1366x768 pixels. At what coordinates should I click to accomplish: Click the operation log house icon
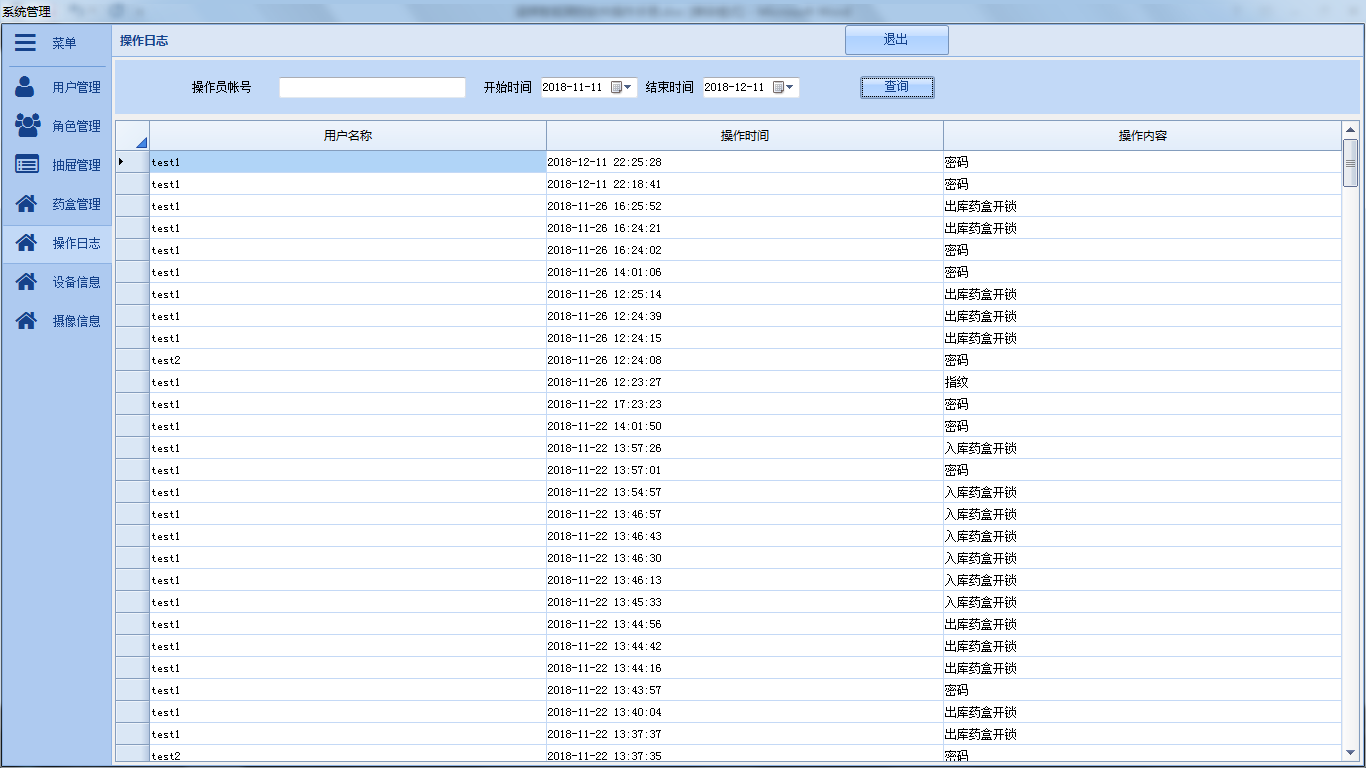(x=27, y=243)
